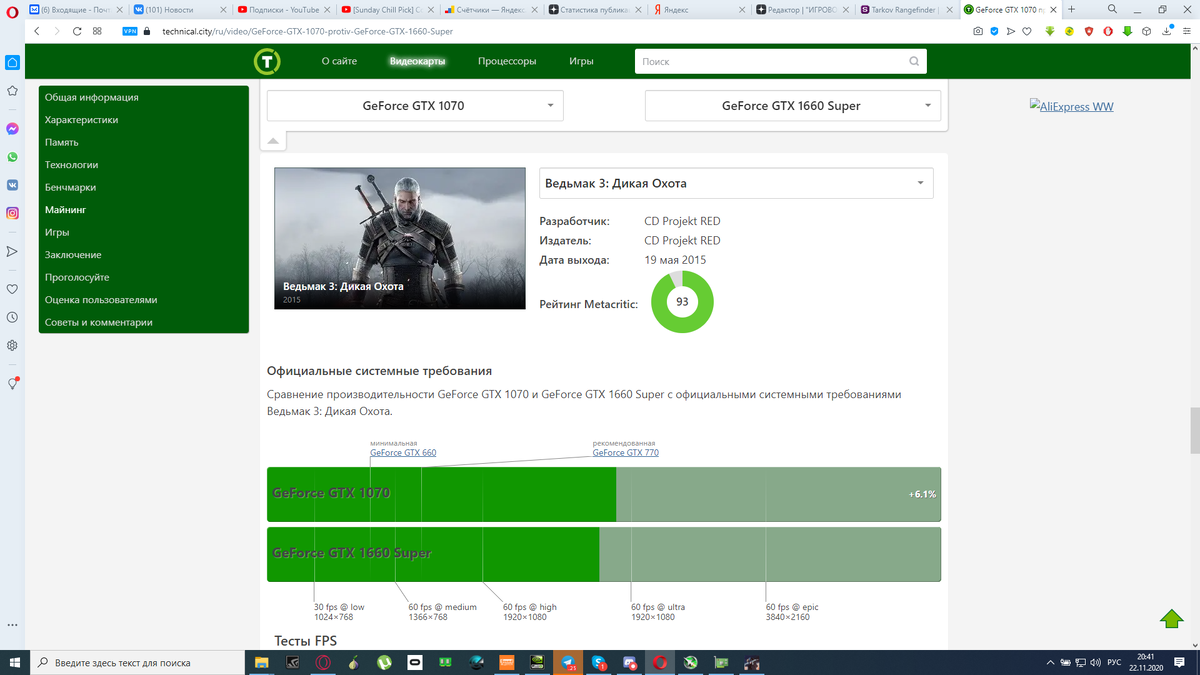Screen dimensions: 1200x675
Task: Open the Игры navigation item
Action: point(581,61)
